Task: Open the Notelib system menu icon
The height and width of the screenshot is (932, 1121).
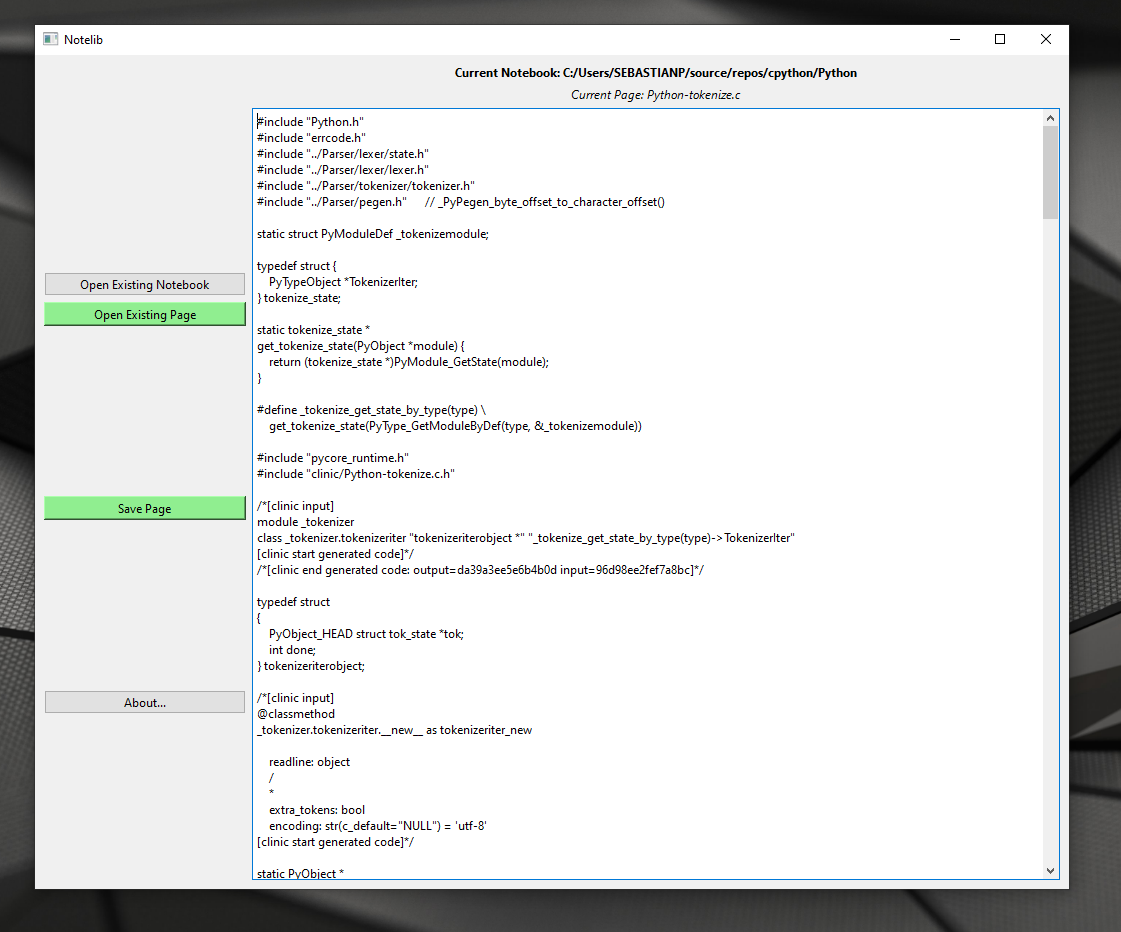Action: pyautogui.click(x=50, y=38)
